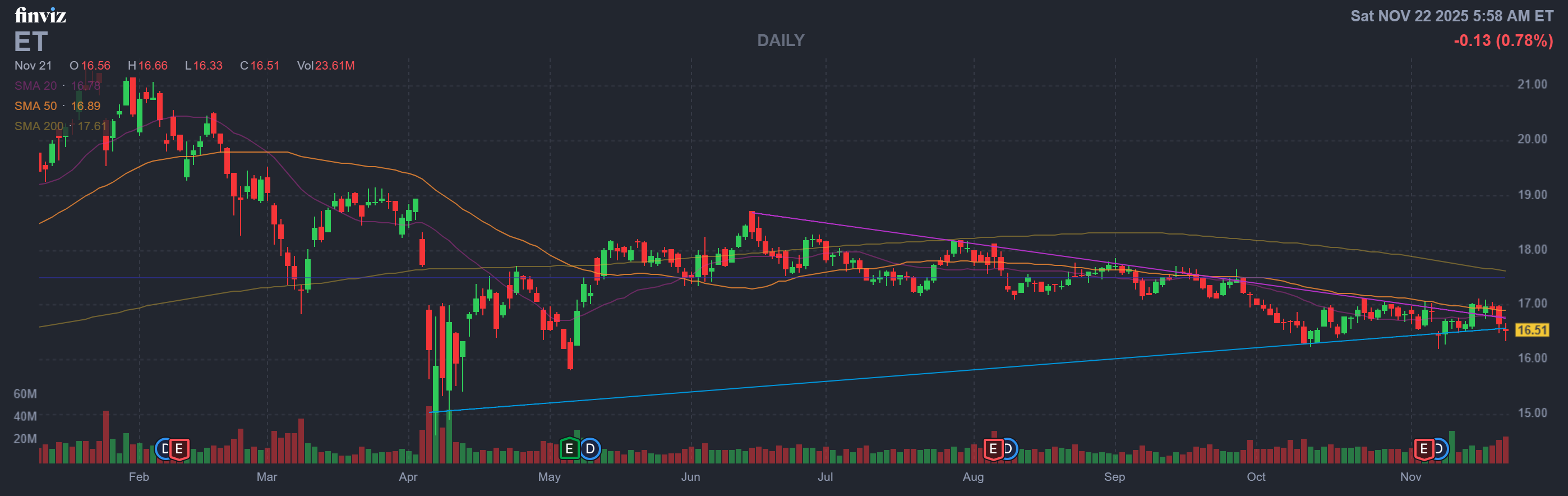Click the 60M volume axis label
The width and height of the screenshot is (1568, 496).
[x=25, y=394]
